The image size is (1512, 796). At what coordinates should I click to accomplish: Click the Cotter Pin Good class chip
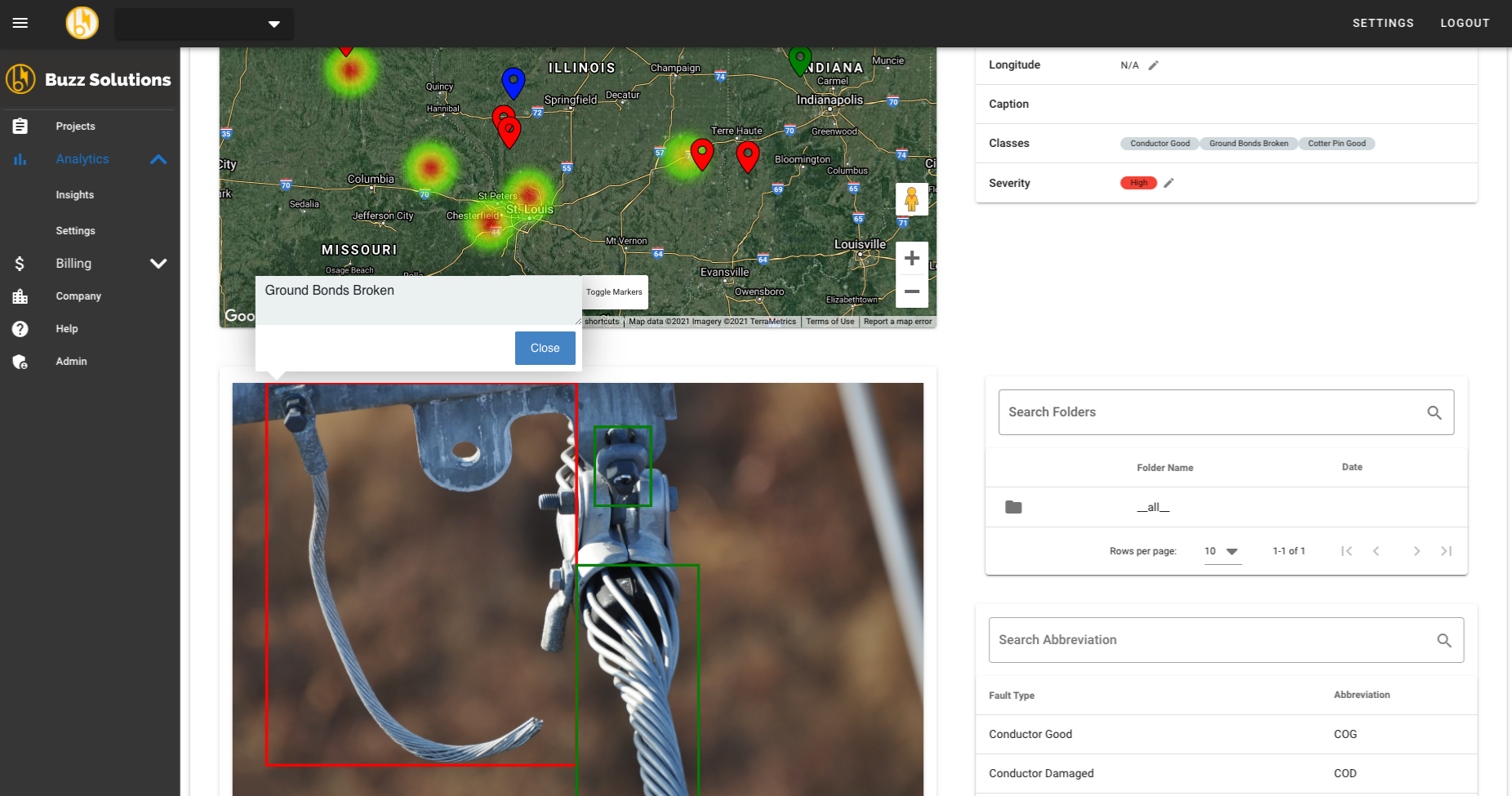[x=1336, y=144]
